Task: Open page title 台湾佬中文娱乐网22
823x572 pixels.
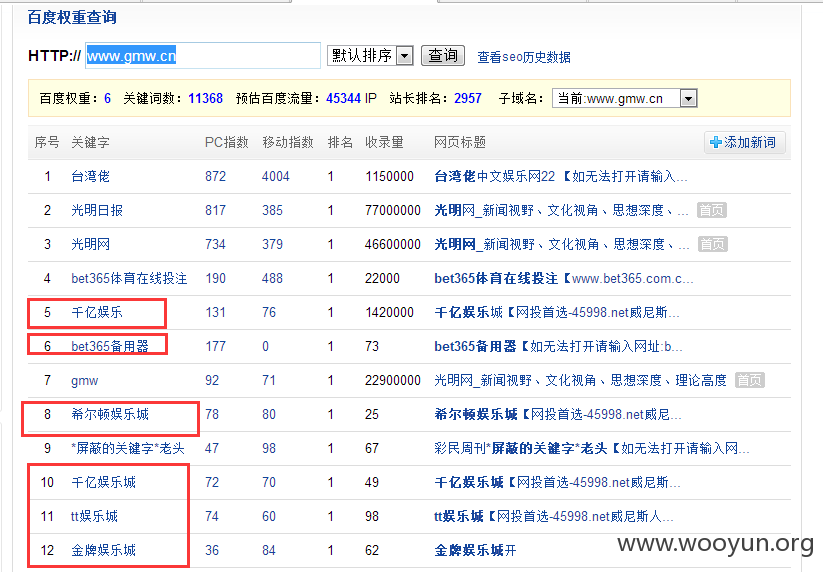Action: tap(561, 176)
